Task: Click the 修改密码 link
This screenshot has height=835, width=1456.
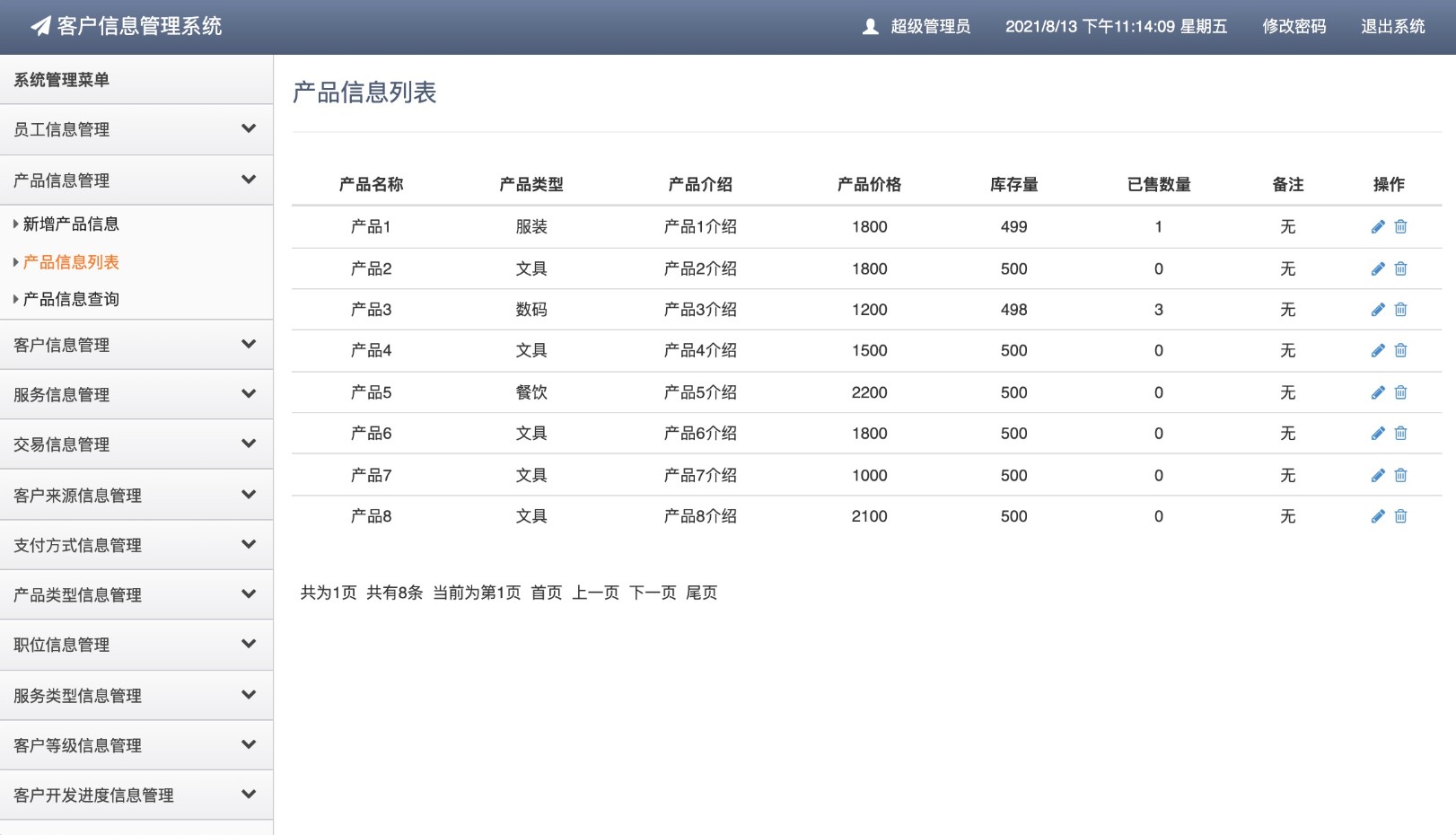Action: pyautogui.click(x=1294, y=27)
